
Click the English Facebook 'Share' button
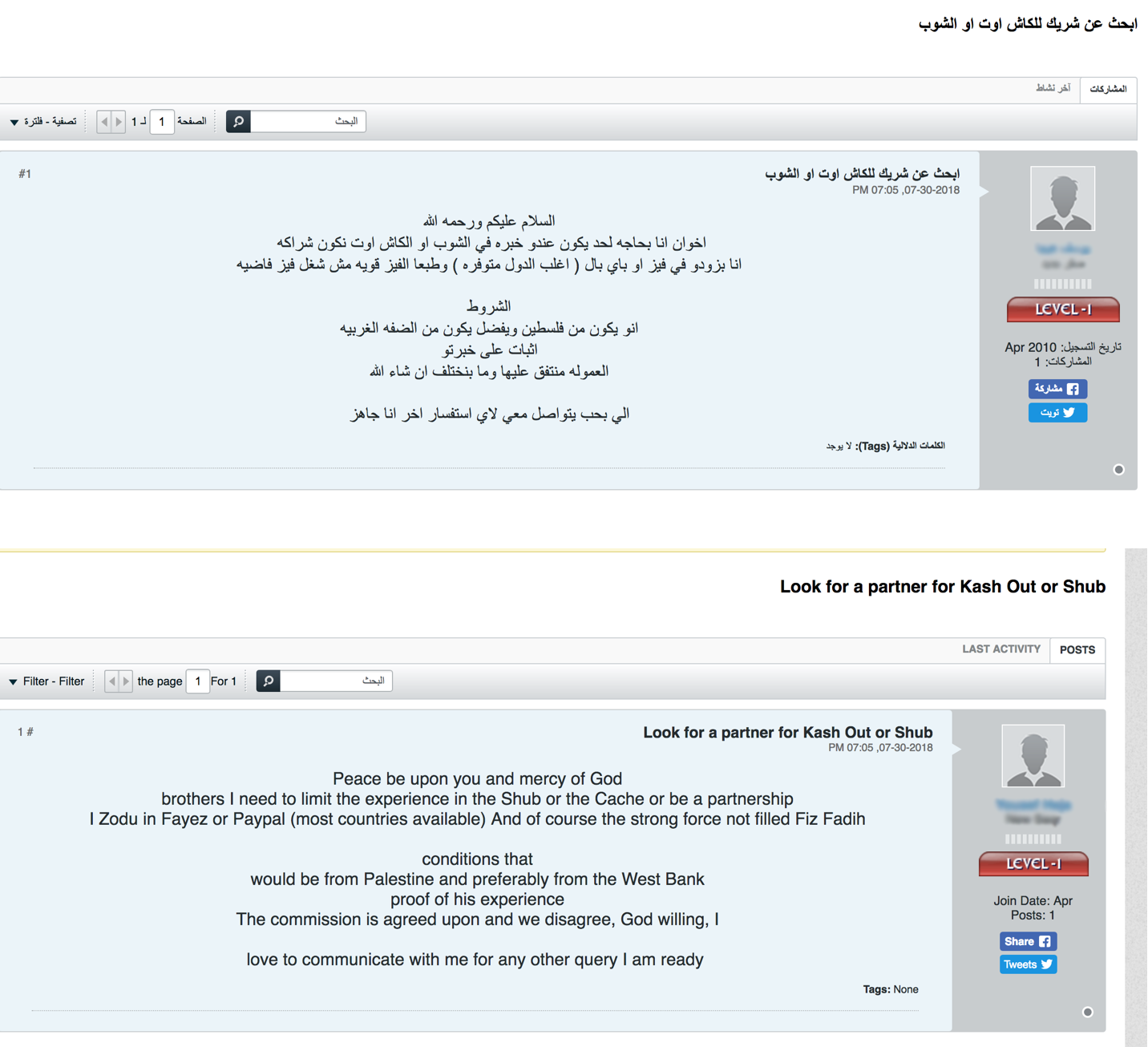coord(1028,941)
